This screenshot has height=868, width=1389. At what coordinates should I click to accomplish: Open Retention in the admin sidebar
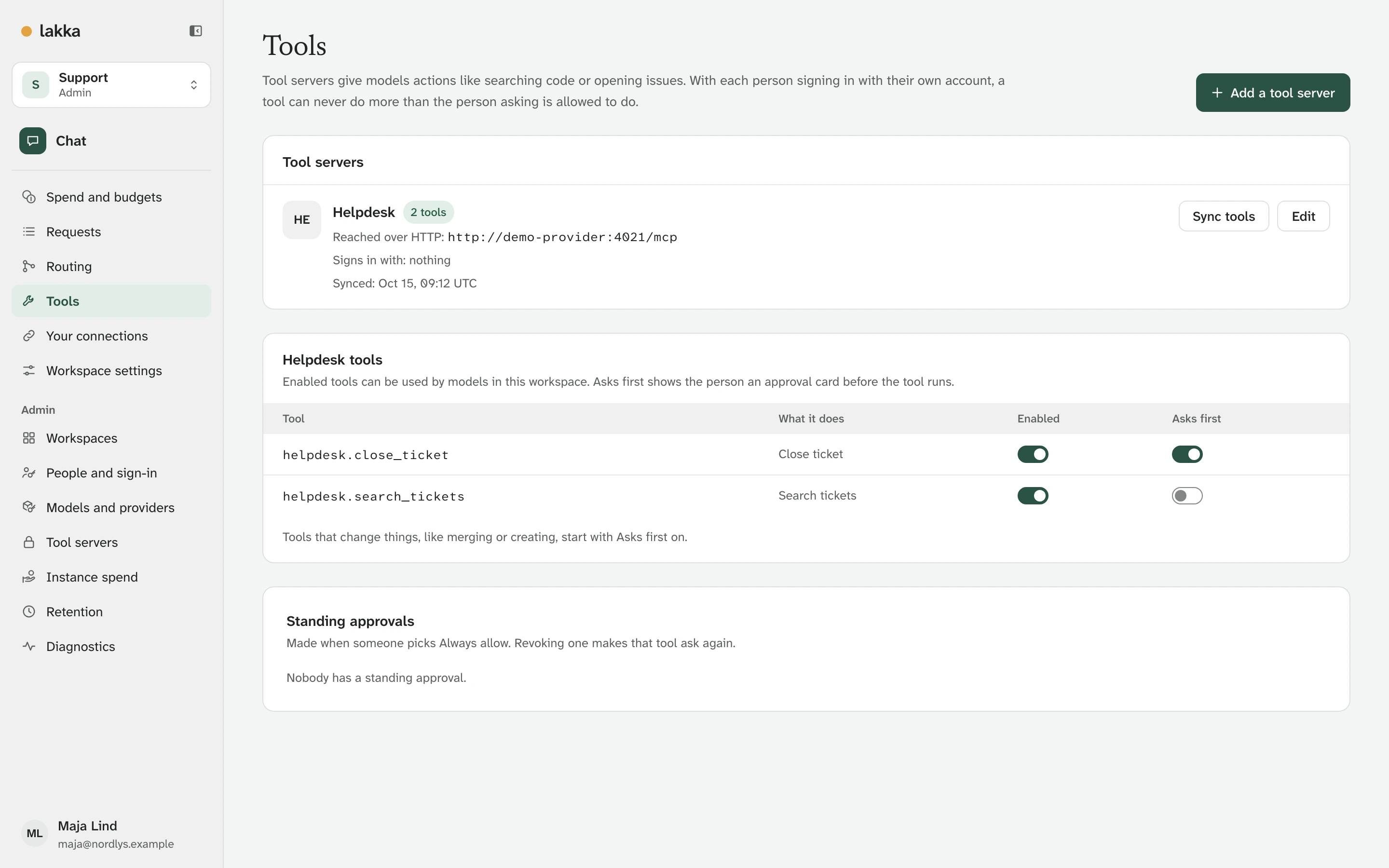pyautogui.click(x=111, y=612)
